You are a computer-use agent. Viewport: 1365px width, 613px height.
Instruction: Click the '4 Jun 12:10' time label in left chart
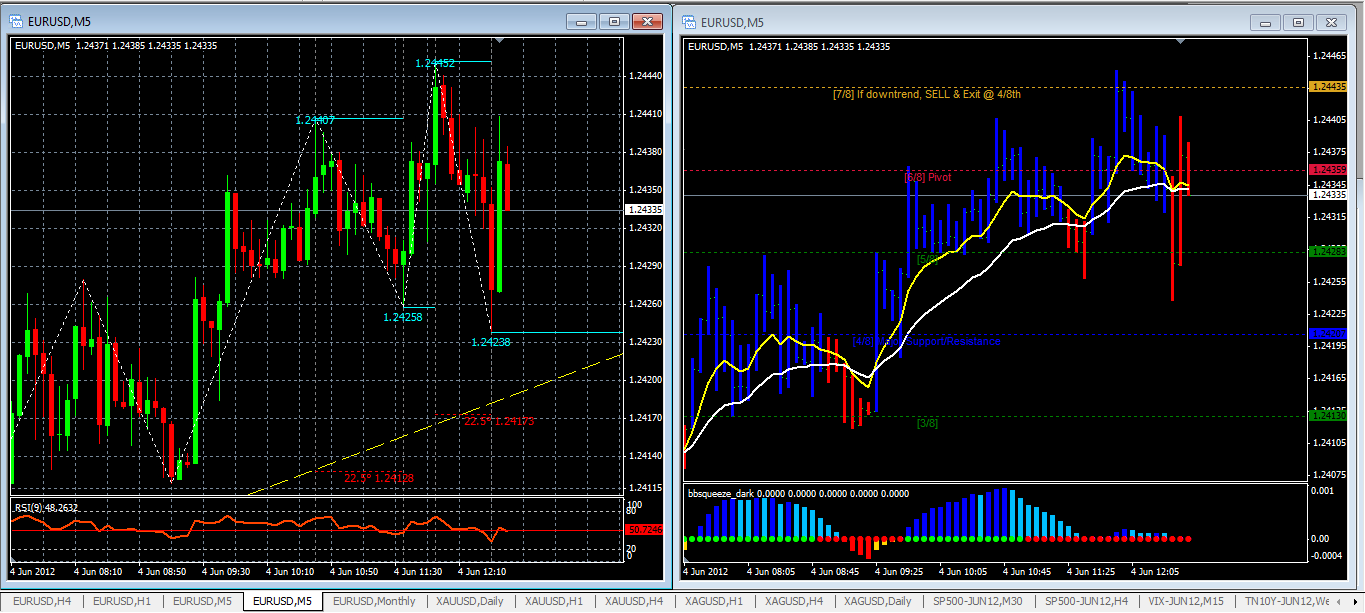click(x=482, y=573)
